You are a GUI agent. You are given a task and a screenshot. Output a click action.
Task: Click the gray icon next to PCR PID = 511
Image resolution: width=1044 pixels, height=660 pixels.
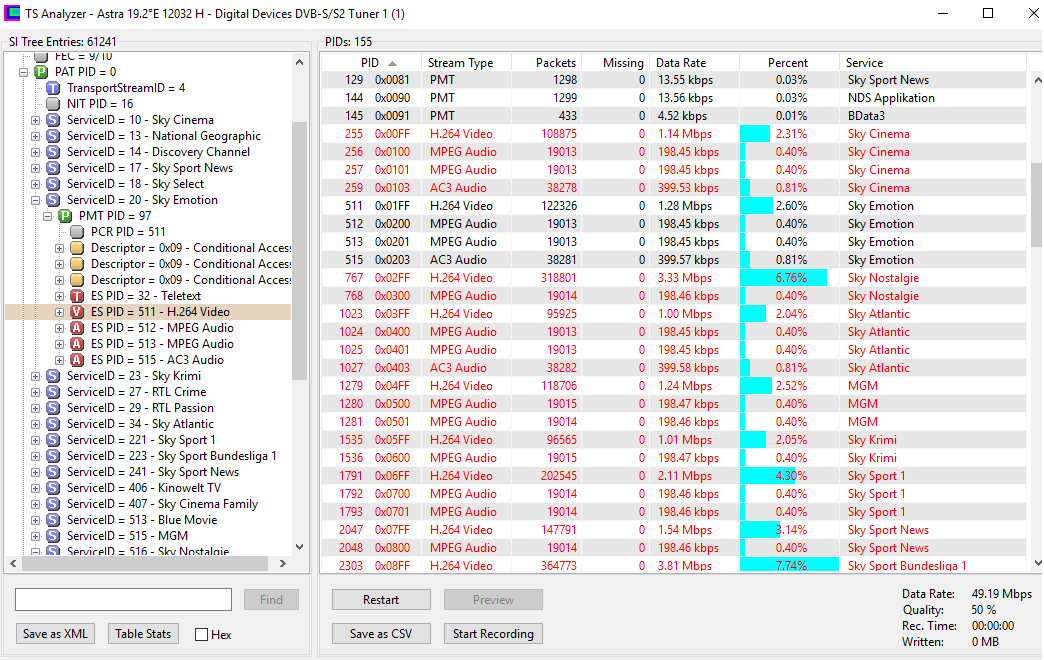coord(77,232)
